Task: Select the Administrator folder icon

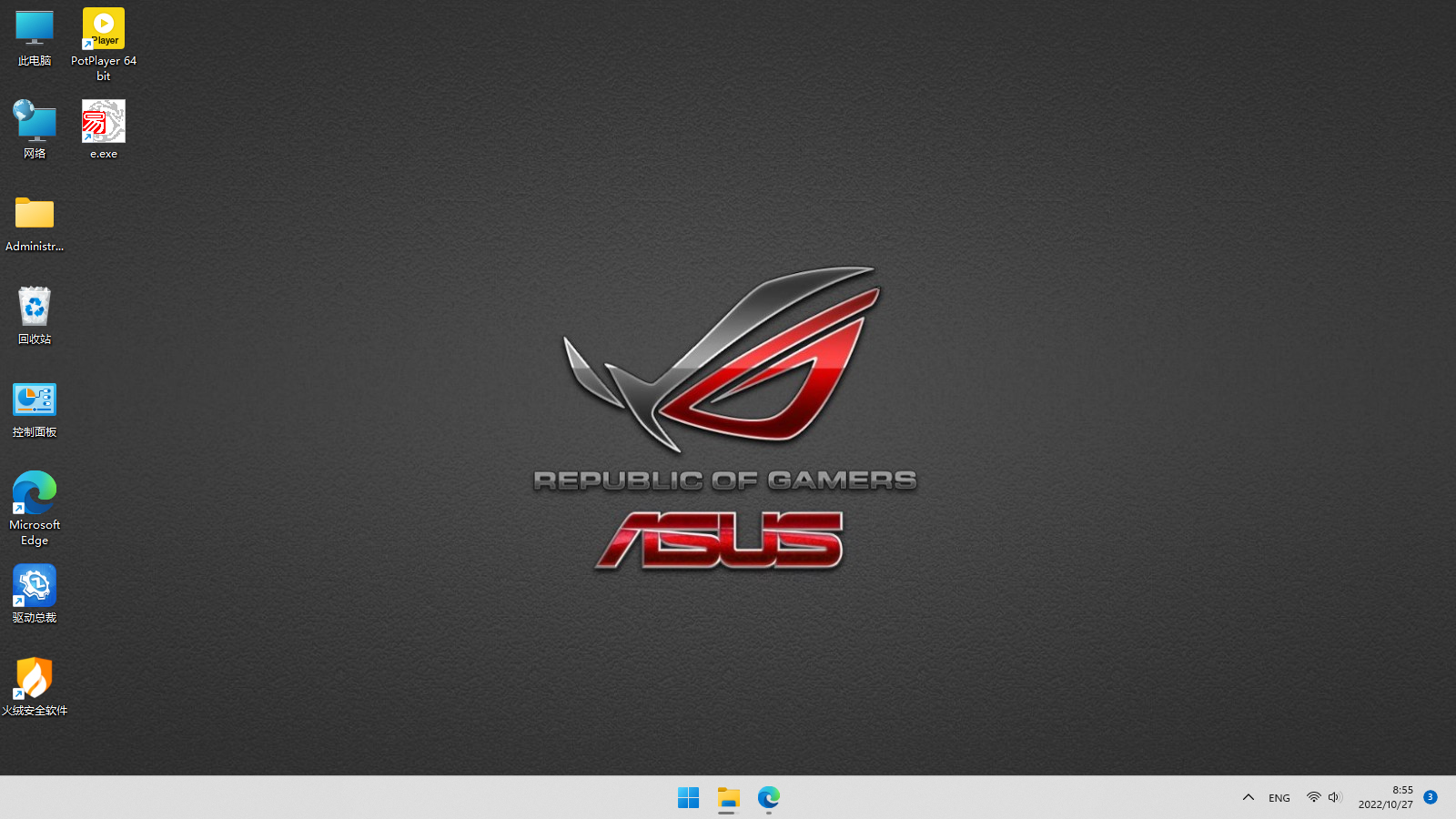Action: pos(35,224)
